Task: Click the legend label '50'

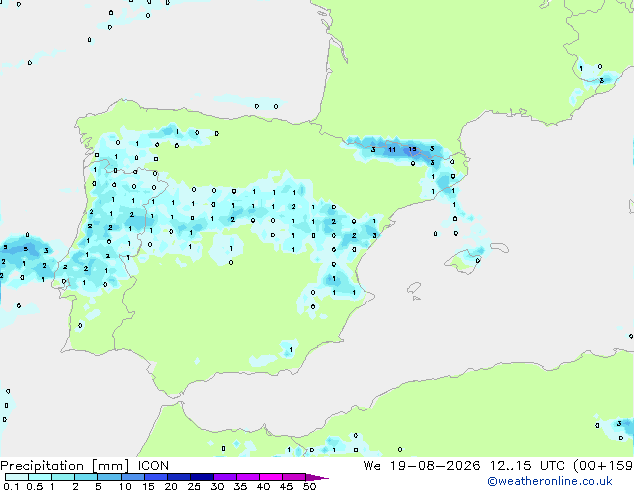Action: (309, 486)
